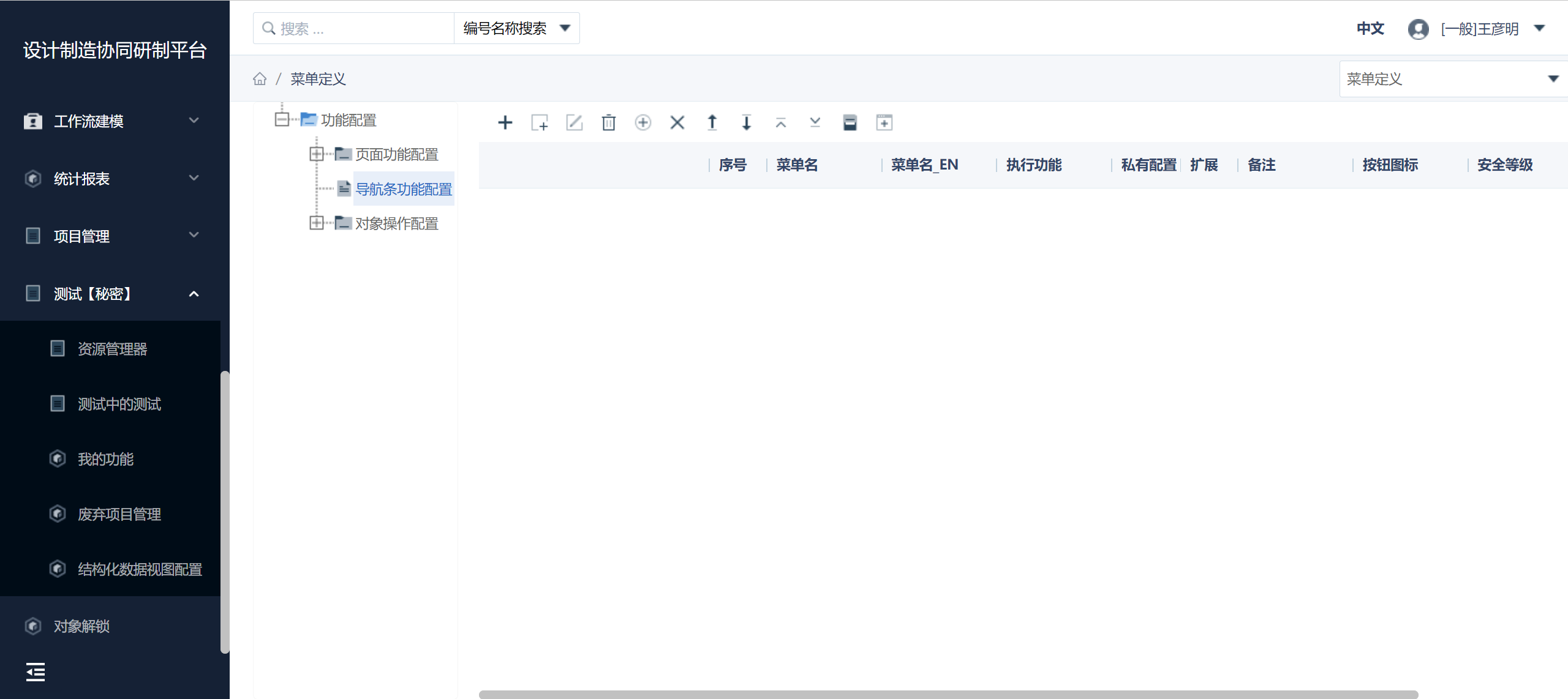
Task: Click the 设计制造协同研制平台 title
Action: (115, 50)
